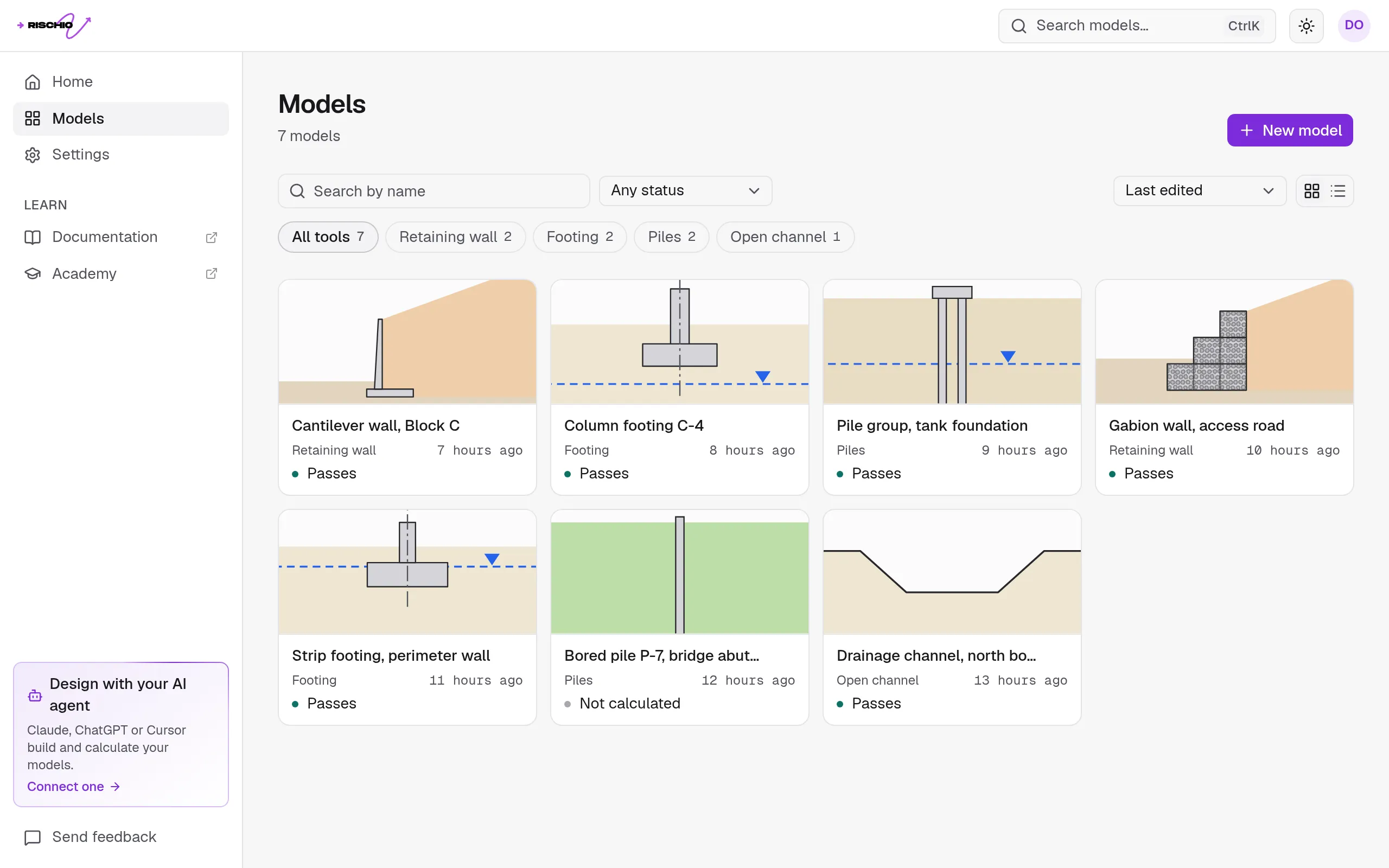This screenshot has height=868, width=1389.
Task: Open Bored pile P-7 thumbnail
Action: click(x=679, y=572)
